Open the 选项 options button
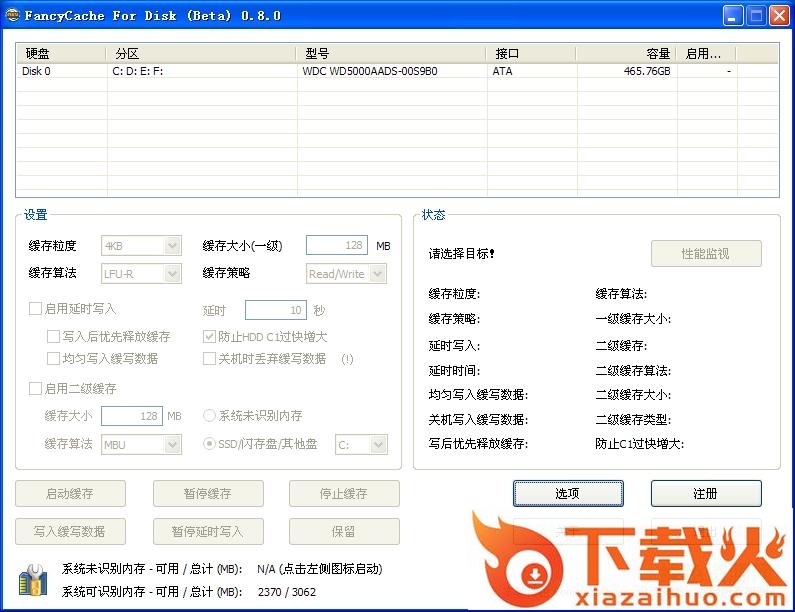This screenshot has width=795, height=612. [x=568, y=493]
